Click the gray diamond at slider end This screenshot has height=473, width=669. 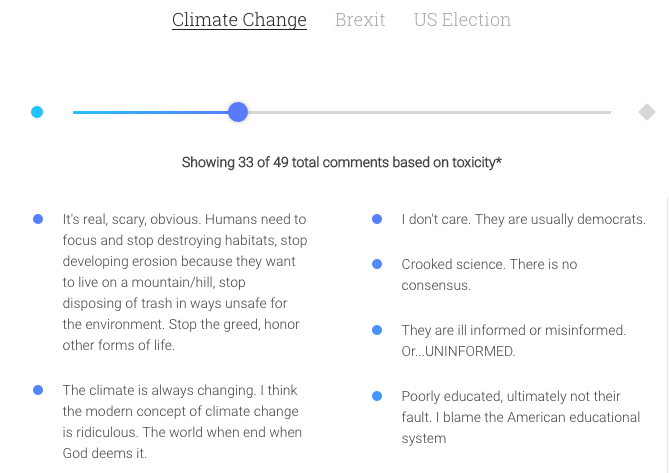point(647,112)
